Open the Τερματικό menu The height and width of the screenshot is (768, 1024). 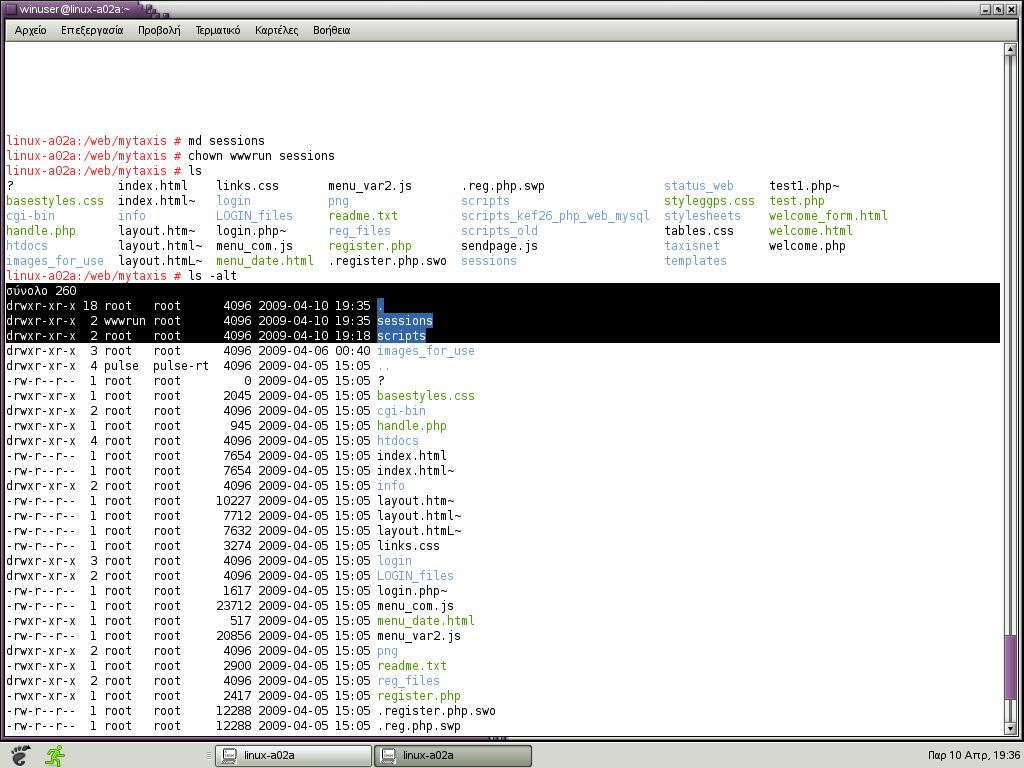coord(217,30)
